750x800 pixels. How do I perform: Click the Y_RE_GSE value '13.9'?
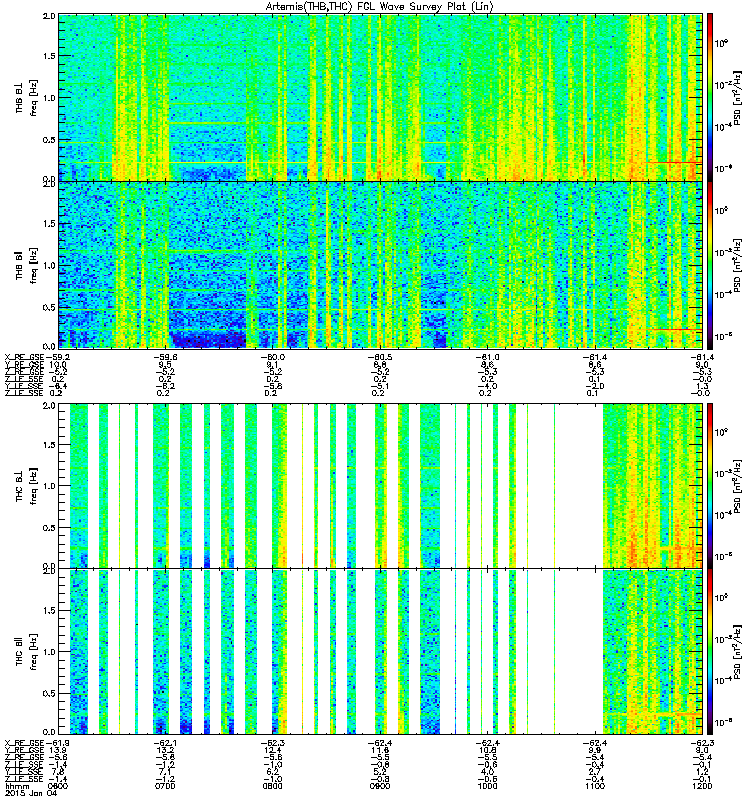click(58, 750)
